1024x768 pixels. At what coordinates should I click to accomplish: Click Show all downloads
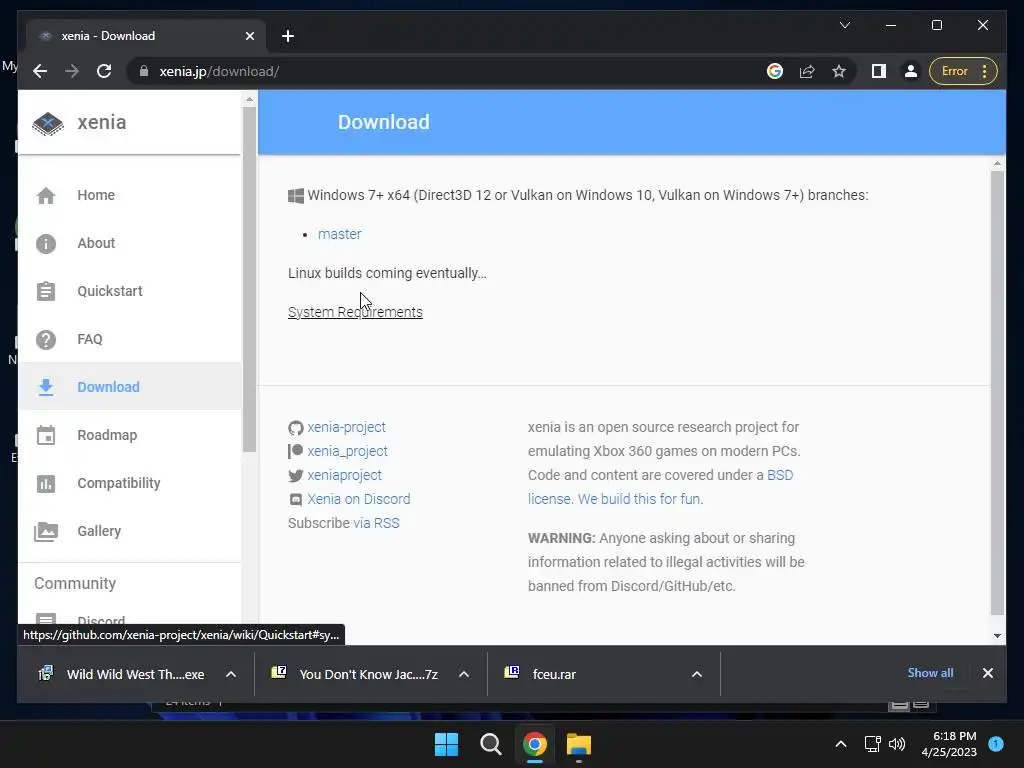(x=930, y=673)
